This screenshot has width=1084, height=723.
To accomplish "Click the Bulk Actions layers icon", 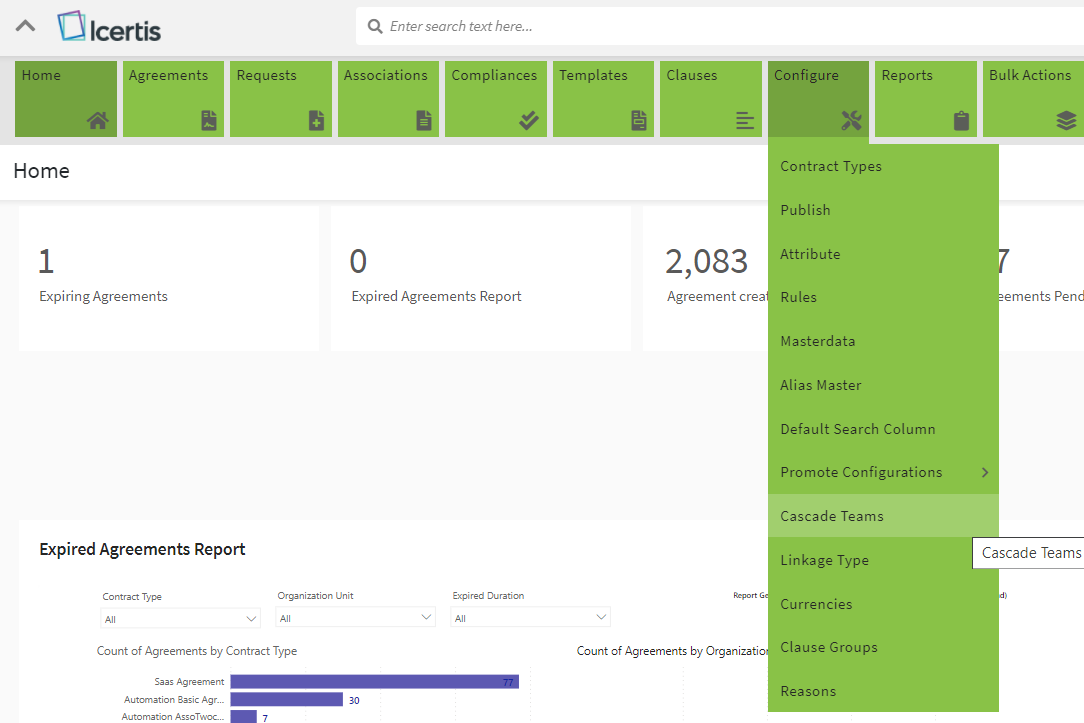I will pyautogui.click(x=1066, y=121).
